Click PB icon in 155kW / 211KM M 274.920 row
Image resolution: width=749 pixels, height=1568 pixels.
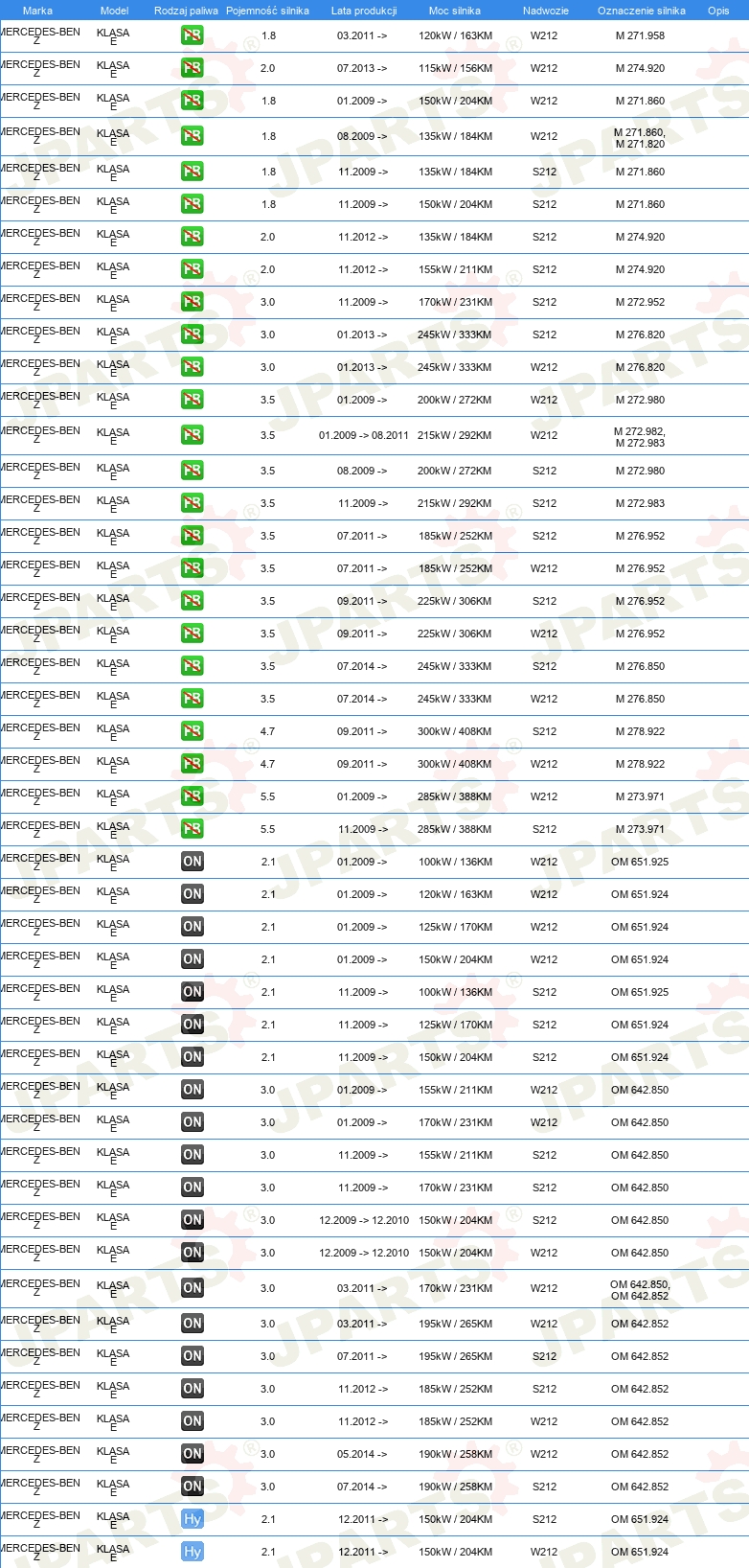coord(193,269)
